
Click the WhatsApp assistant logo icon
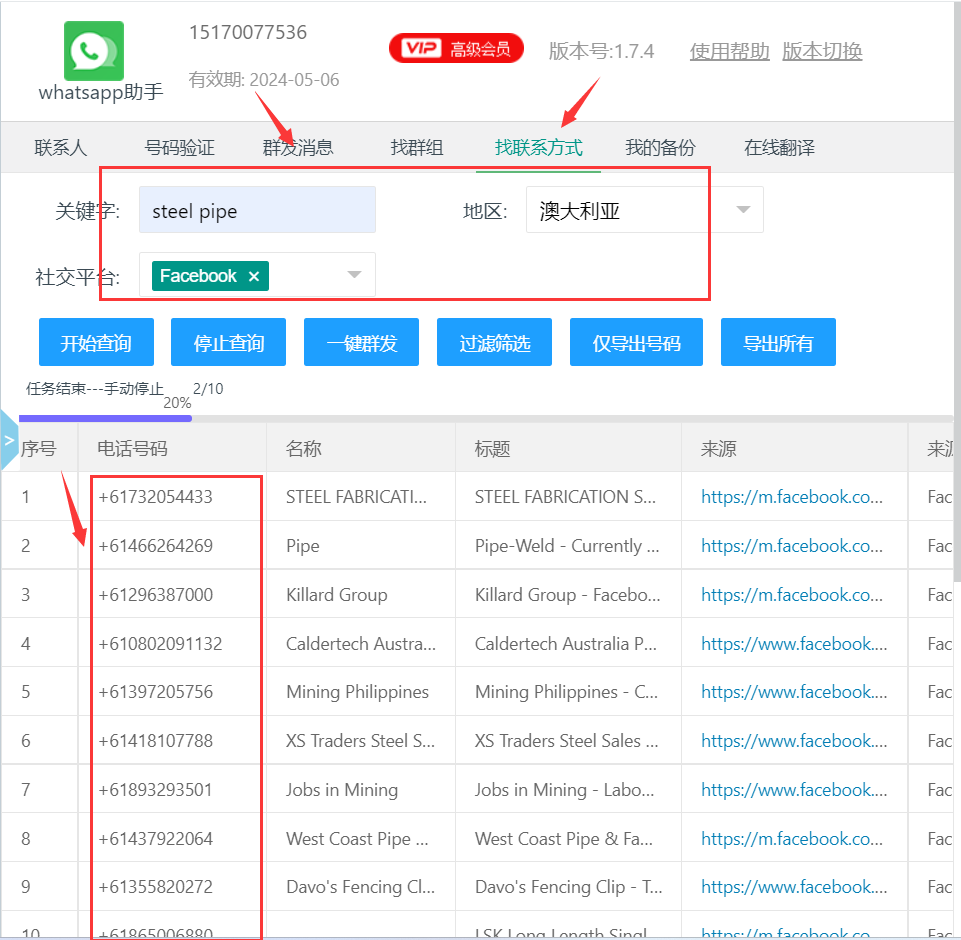click(x=94, y=51)
